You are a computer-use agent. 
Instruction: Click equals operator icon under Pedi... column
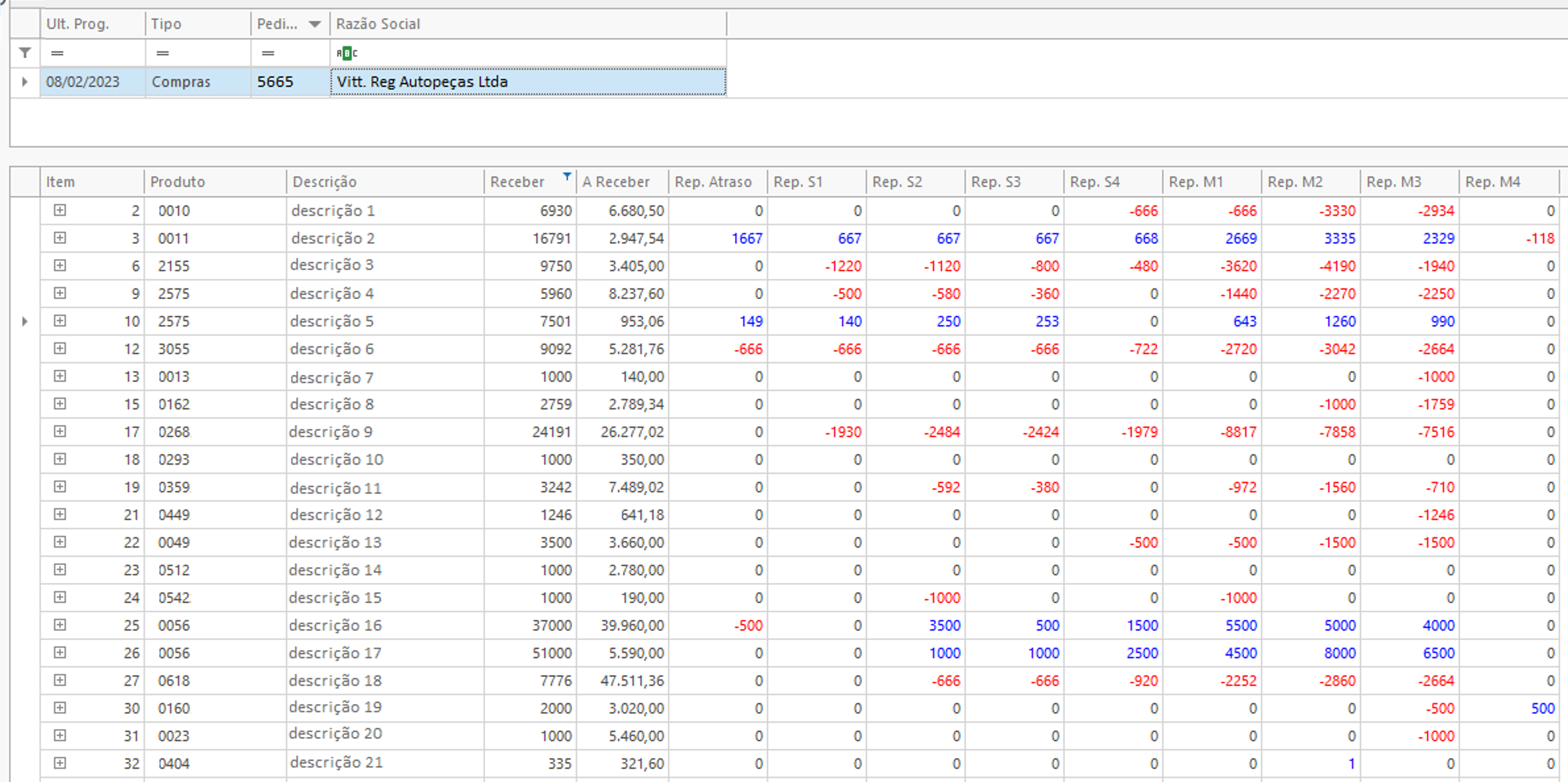268,54
